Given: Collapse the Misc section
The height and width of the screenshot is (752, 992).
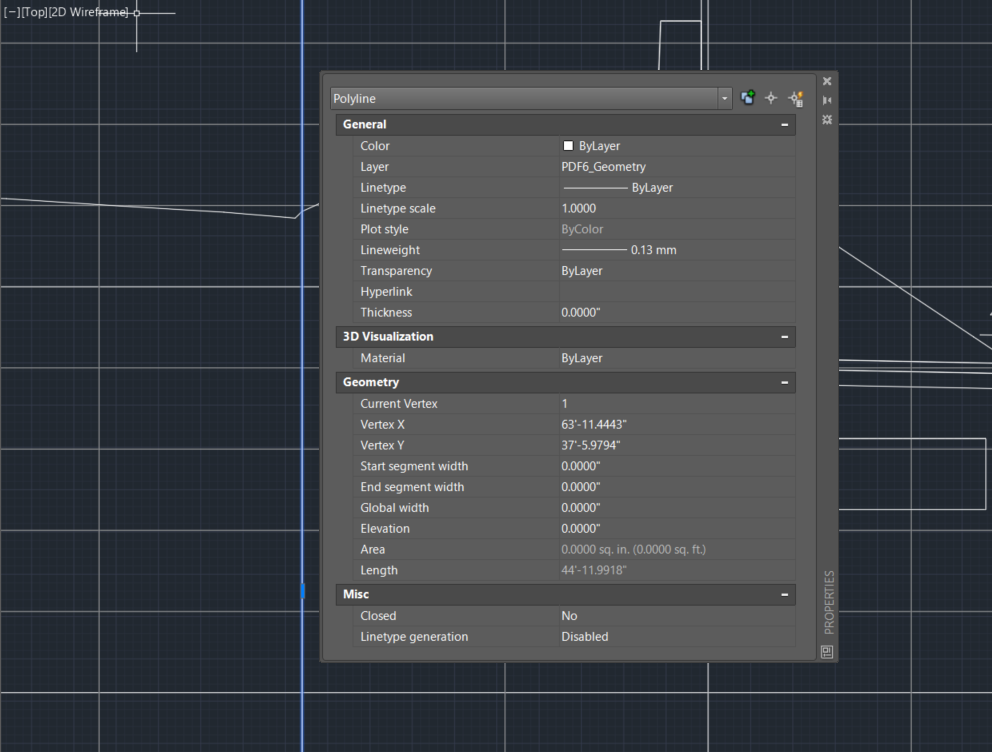Looking at the screenshot, I should [784, 595].
